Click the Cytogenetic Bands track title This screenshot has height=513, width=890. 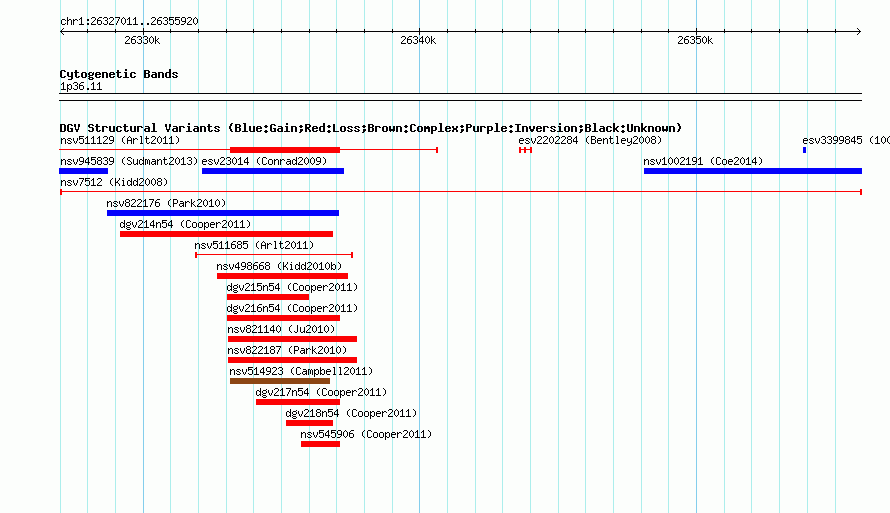pyautogui.click(x=119, y=74)
